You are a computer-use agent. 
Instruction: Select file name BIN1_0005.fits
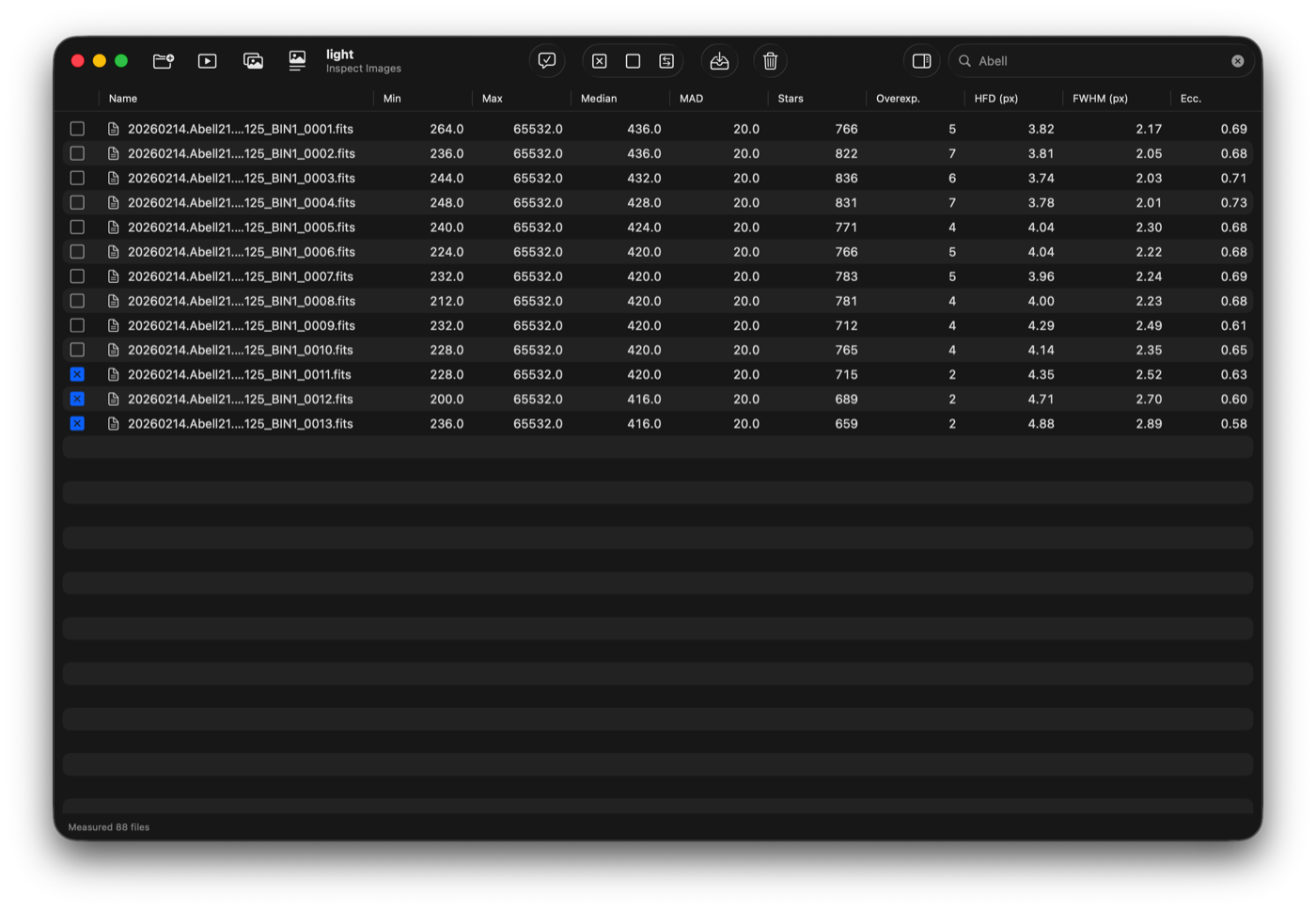[x=242, y=228]
